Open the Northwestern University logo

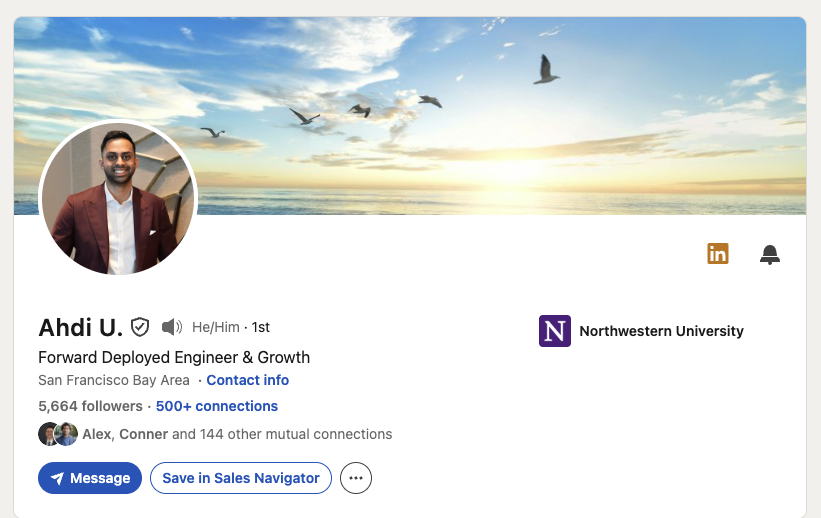[554, 331]
